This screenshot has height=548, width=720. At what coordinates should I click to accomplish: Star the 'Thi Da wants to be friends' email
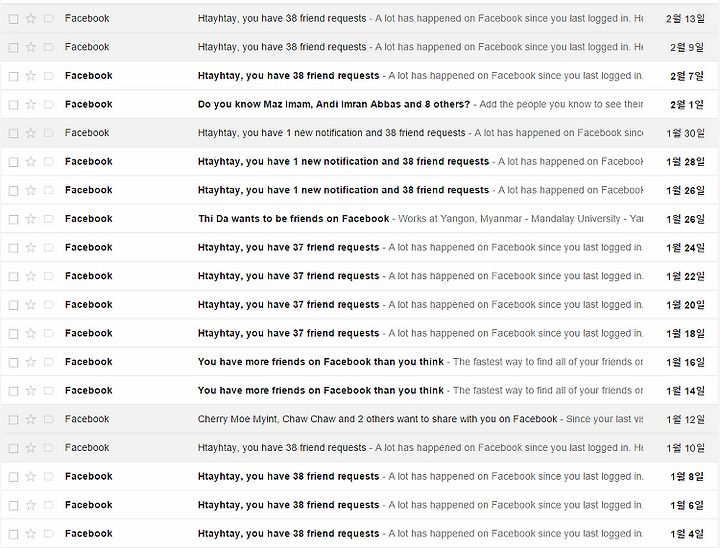click(x=31, y=219)
